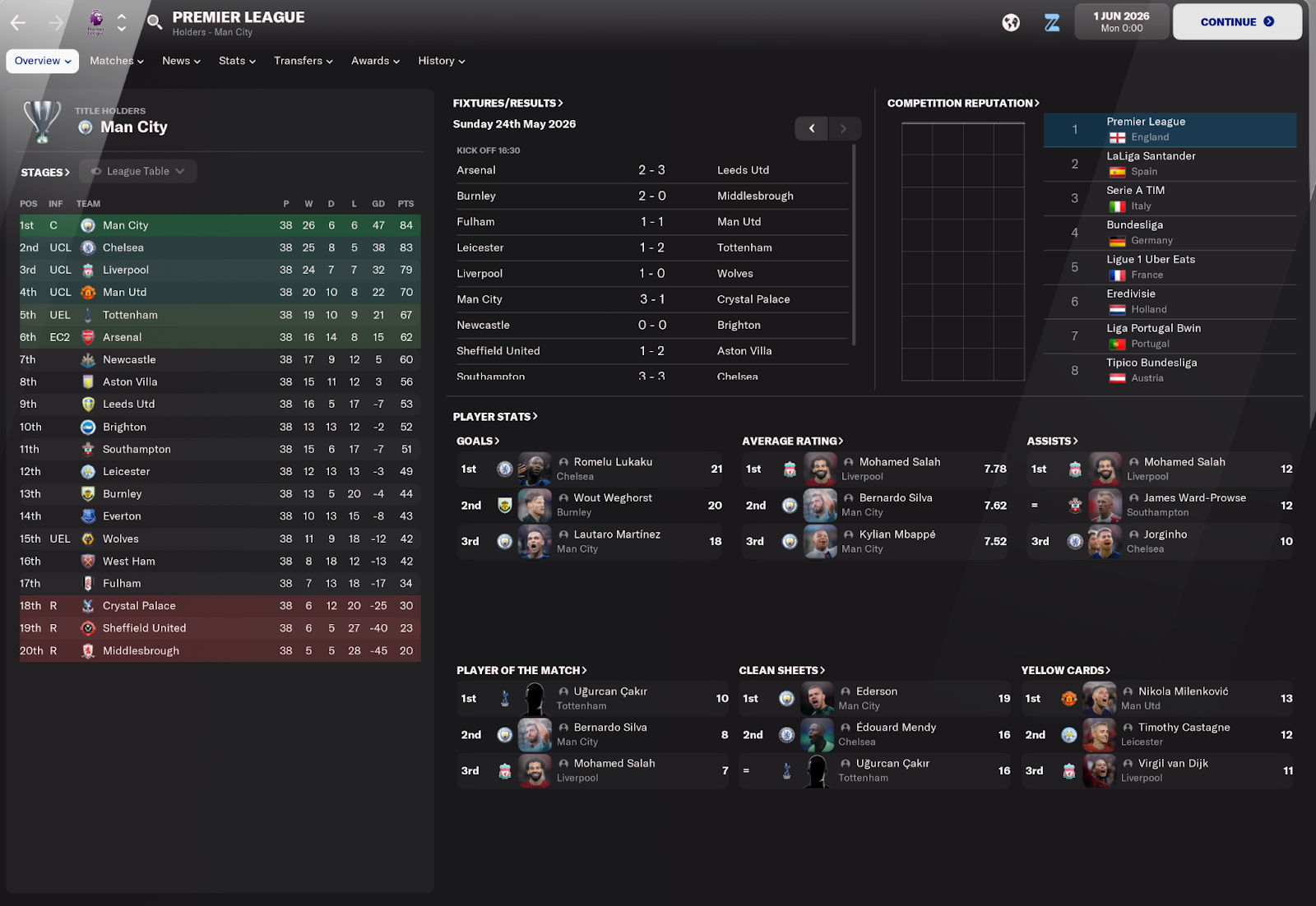Click Spain flag under LaLiga Santander
1316x906 pixels.
click(1117, 172)
